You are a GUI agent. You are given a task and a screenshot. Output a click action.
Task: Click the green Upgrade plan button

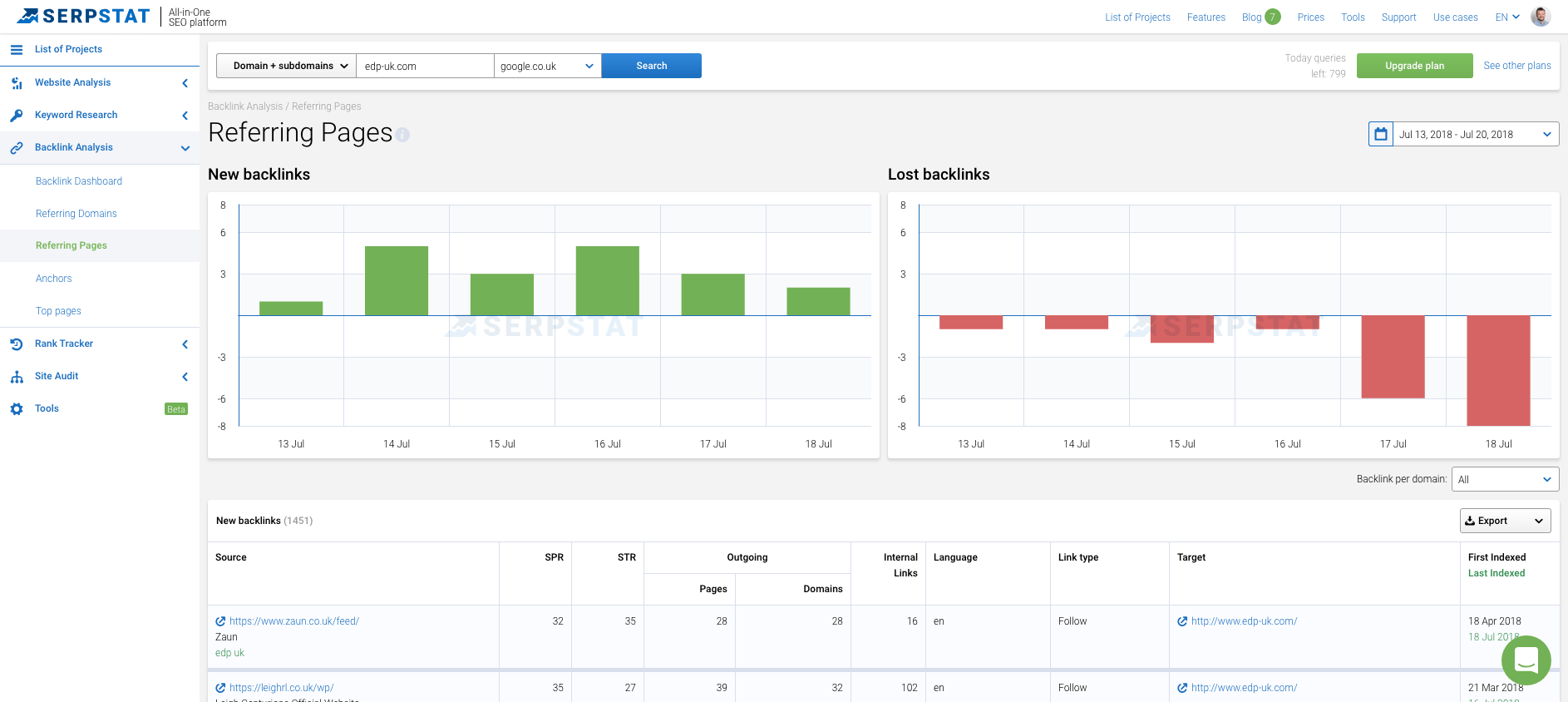pyautogui.click(x=1415, y=66)
